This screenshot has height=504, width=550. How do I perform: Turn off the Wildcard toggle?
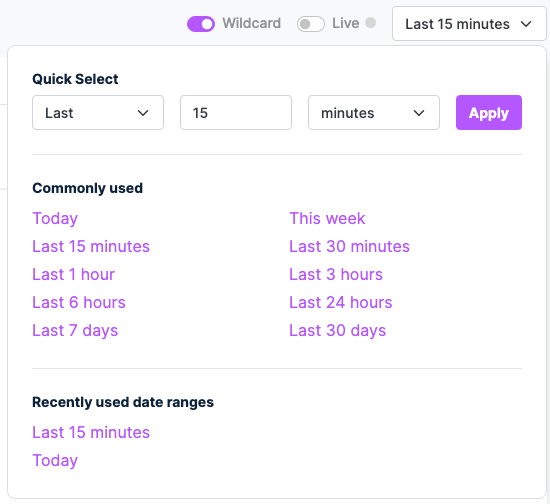point(201,24)
